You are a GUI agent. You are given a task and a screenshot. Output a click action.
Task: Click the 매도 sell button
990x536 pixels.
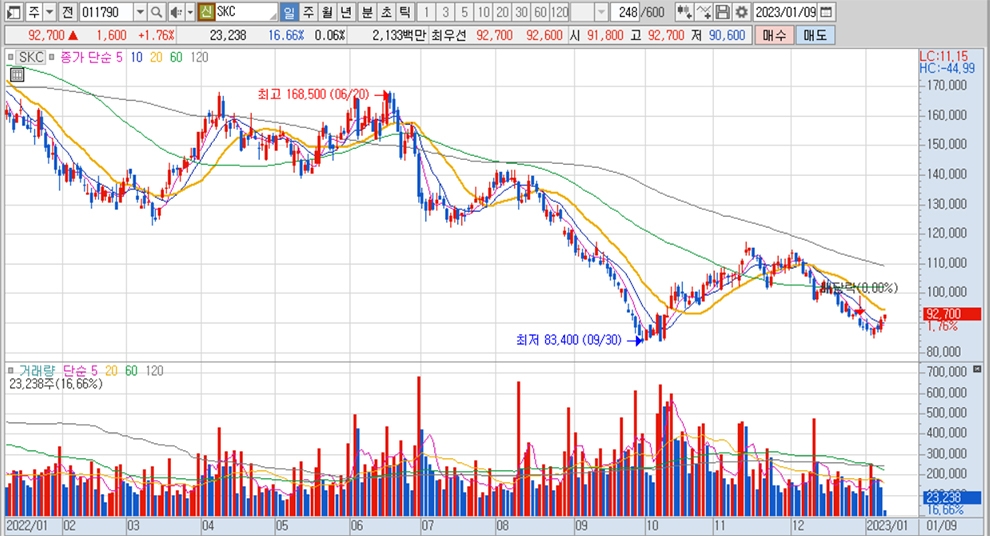[815, 35]
